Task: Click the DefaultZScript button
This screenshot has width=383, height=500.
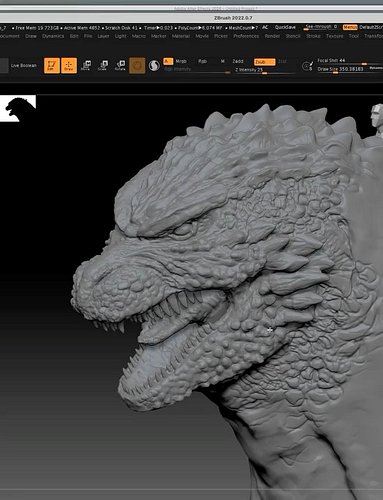Action: pos(371,27)
